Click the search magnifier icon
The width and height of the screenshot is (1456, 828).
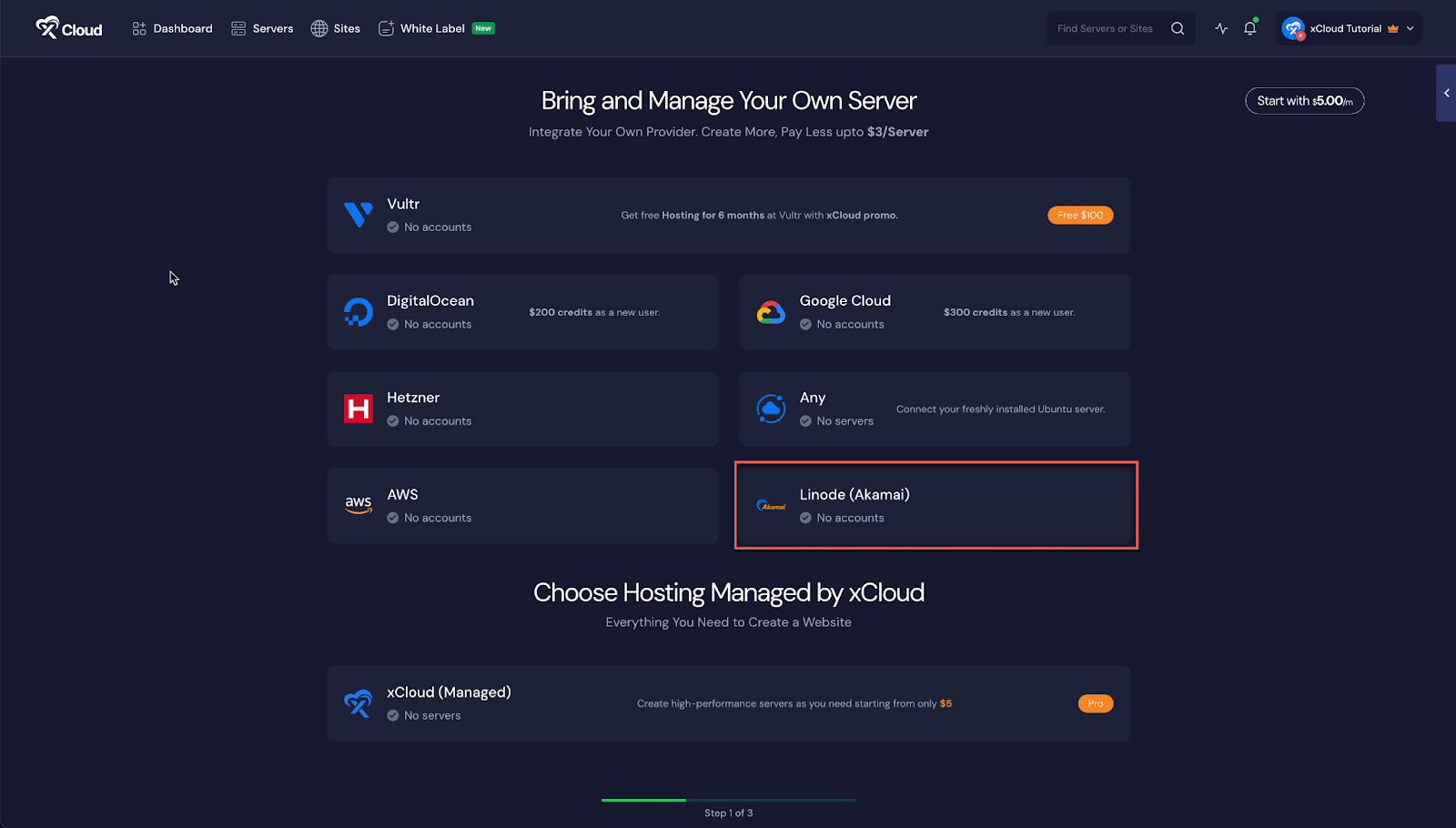coord(1178,28)
